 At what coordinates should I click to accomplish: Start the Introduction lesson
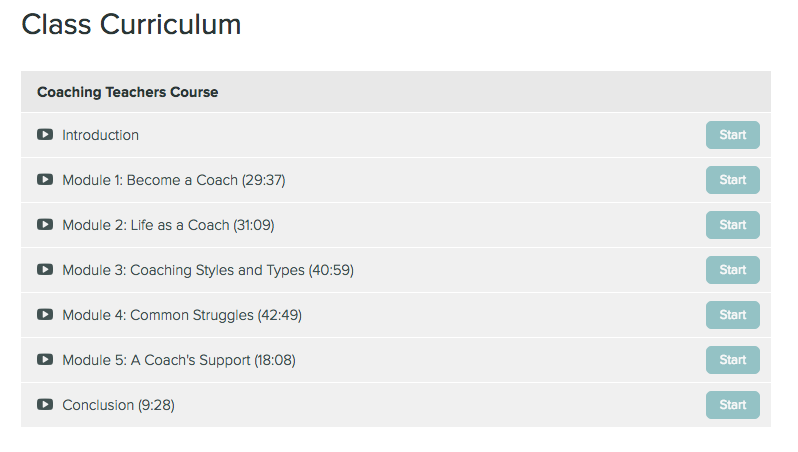click(x=732, y=135)
